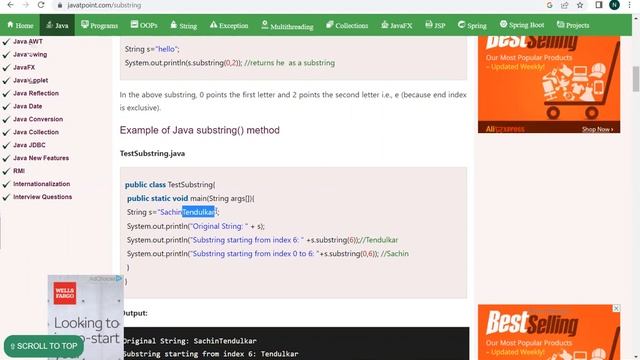Click the Output: label
This screenshot has width=640, height=360.
pyautogui.click(x=135, y=313)
